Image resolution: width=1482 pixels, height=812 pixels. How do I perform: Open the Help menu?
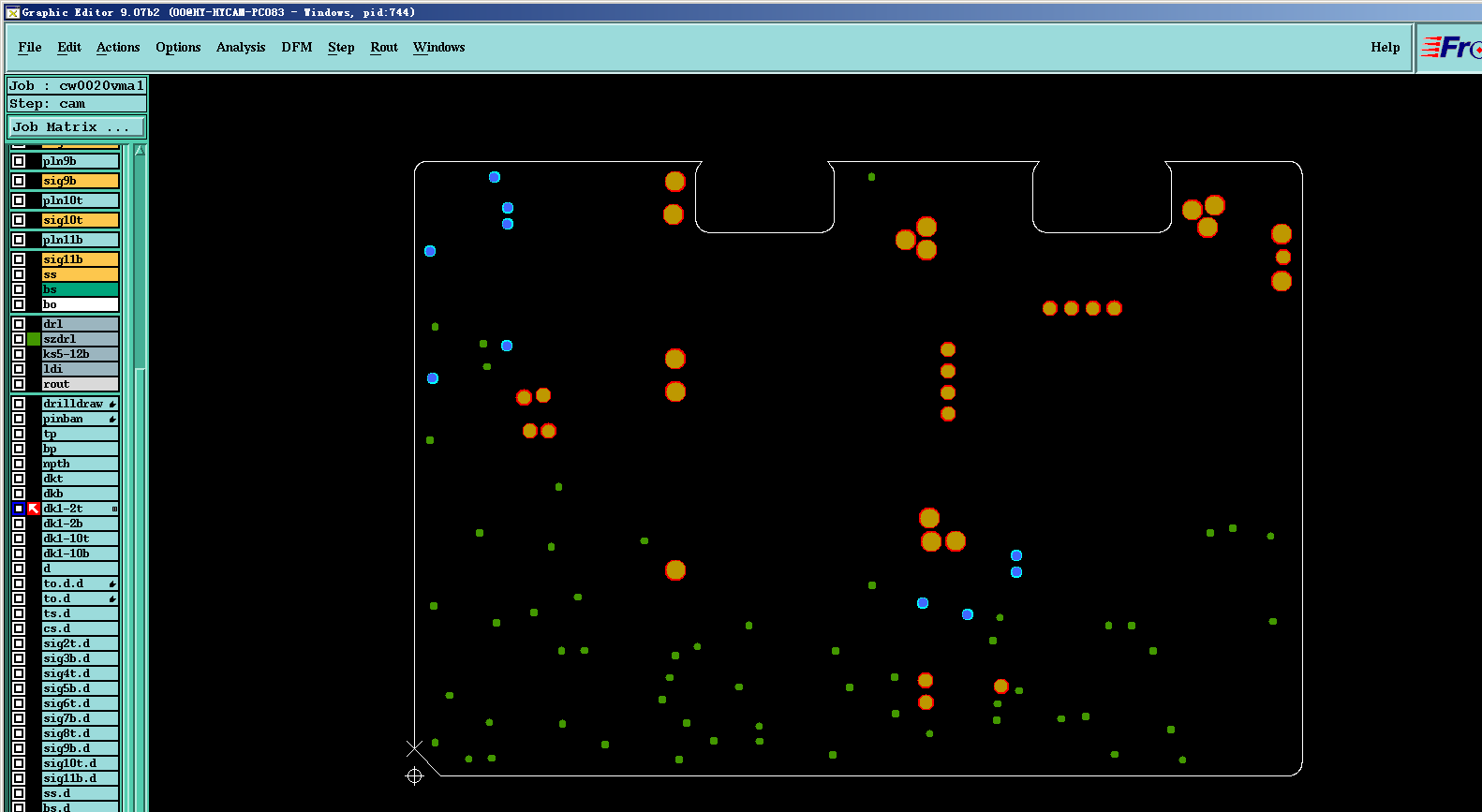coord(1386,47)
